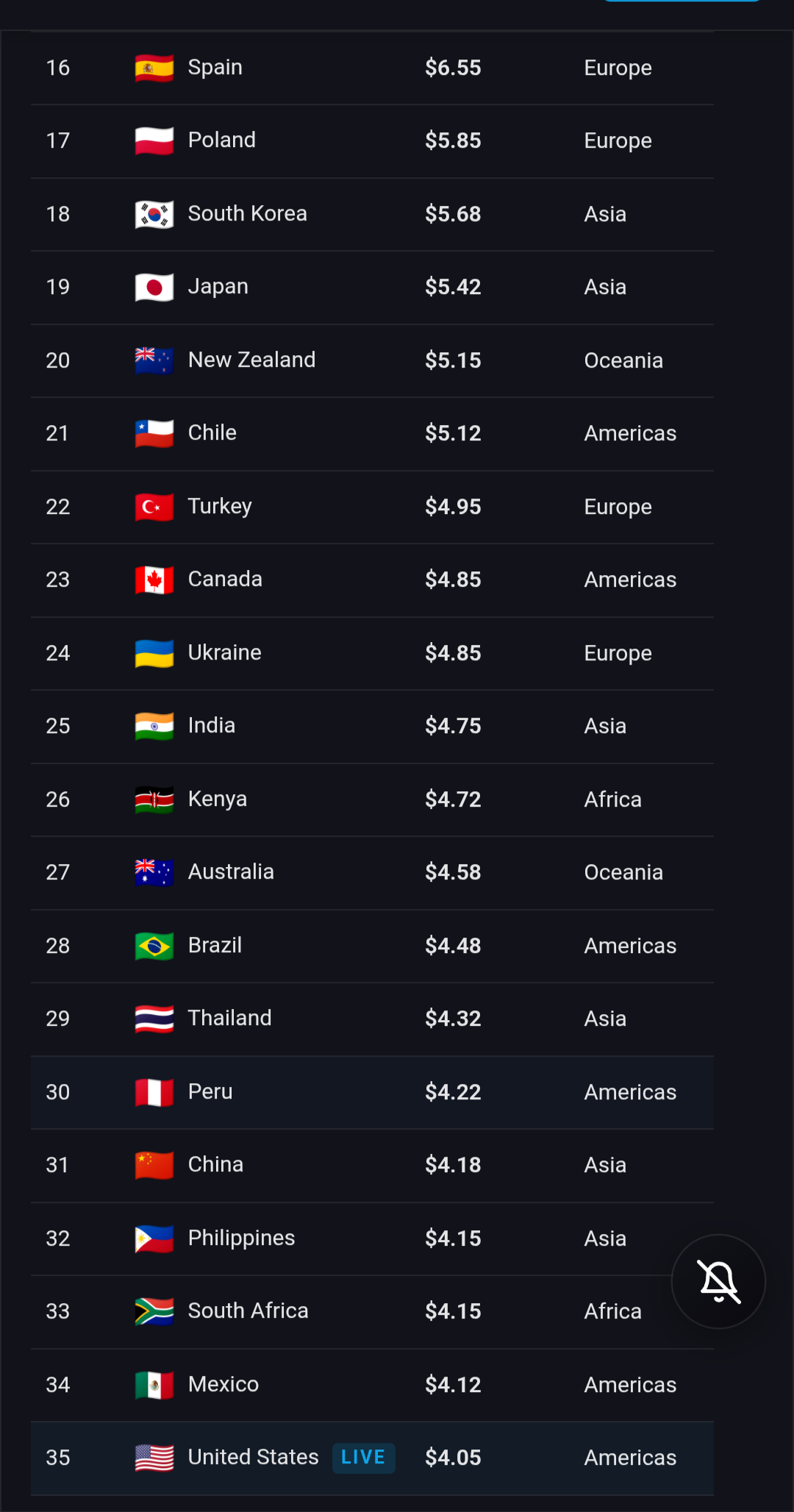794x1512 pixels.
Task: Click the Spain flag icon
Action: coord(154,68)
